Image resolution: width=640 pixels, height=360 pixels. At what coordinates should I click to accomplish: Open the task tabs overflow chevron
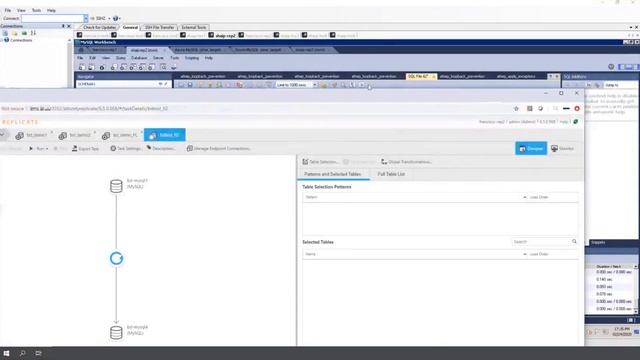[x=2, y=135]
